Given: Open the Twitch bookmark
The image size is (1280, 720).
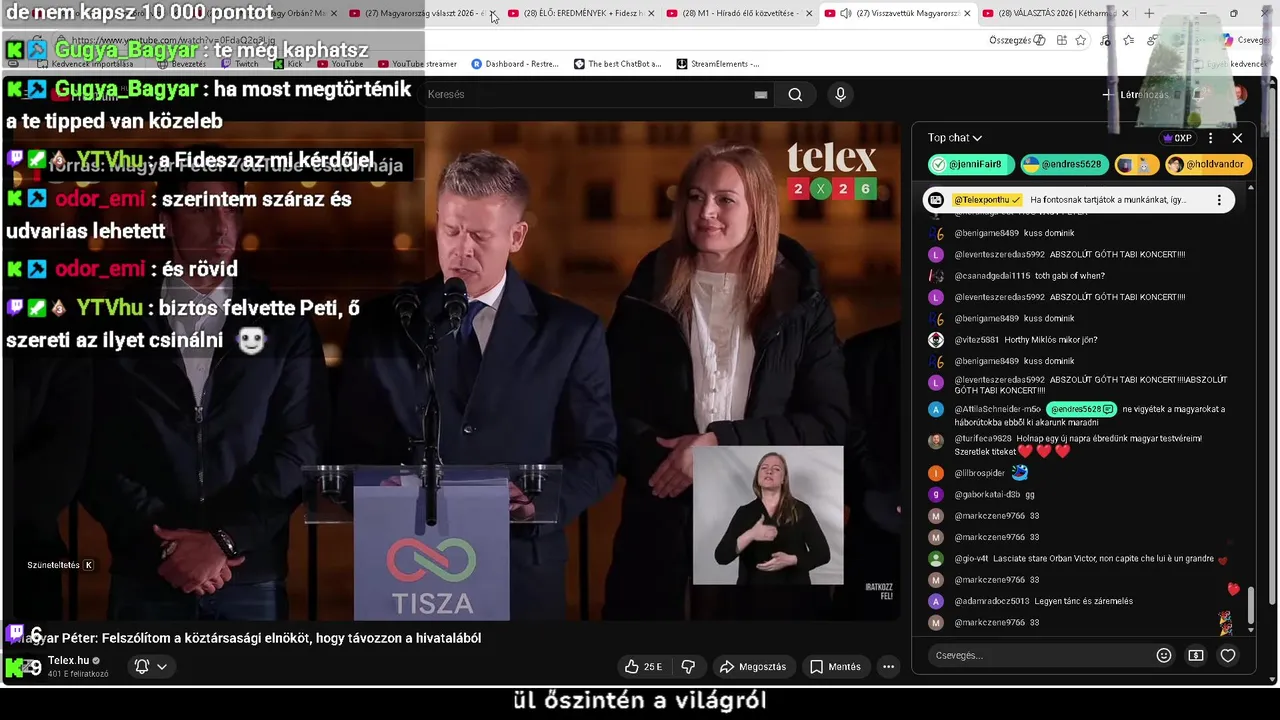Looking at the screenshot, I should [x=240, y=64].
